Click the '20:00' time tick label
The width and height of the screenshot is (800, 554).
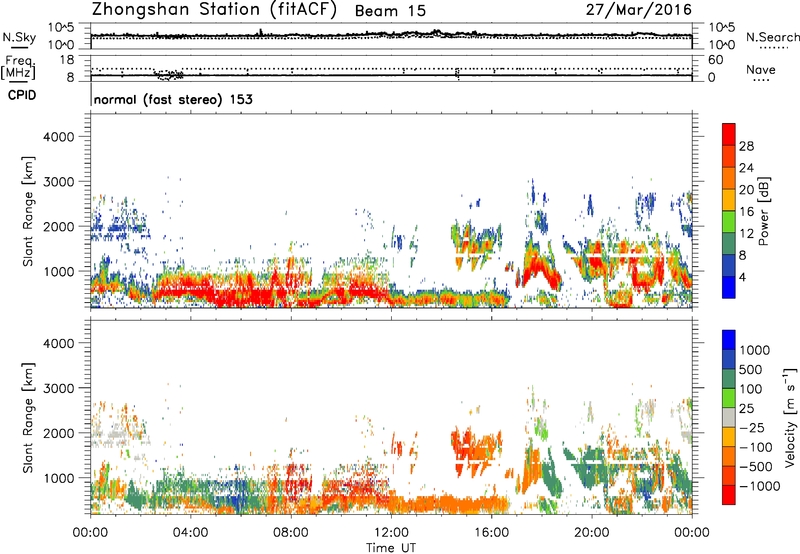591,533
